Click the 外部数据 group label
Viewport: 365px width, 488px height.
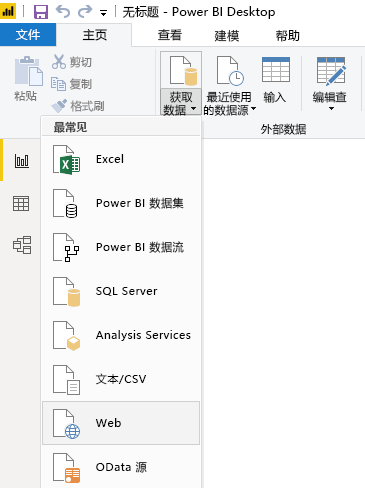click(x=283, y=129)
